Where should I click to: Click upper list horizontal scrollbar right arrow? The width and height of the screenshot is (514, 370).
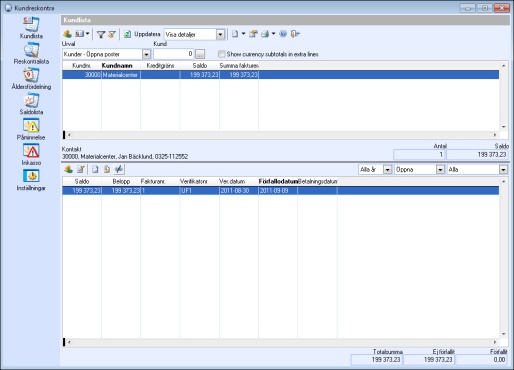point(495,135)
